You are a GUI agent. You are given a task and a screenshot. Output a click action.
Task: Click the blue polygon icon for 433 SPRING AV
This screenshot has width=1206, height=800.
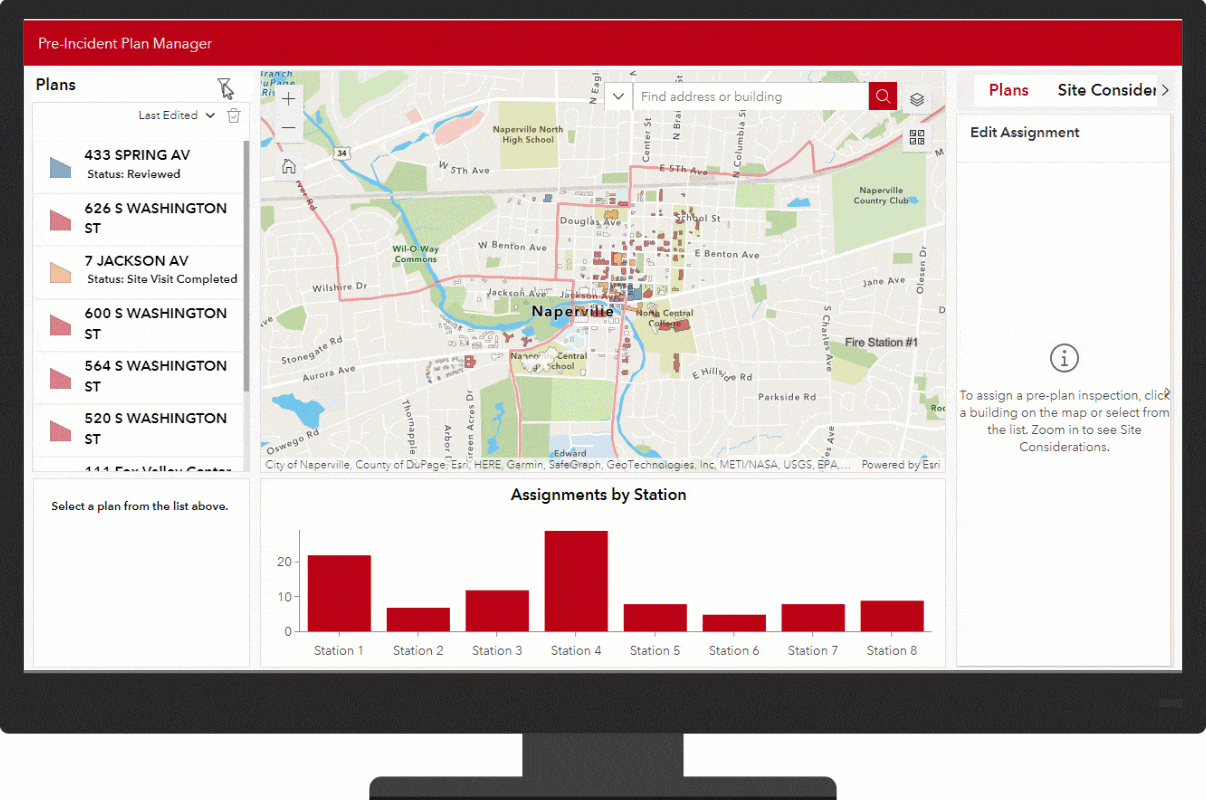(61, 167)
